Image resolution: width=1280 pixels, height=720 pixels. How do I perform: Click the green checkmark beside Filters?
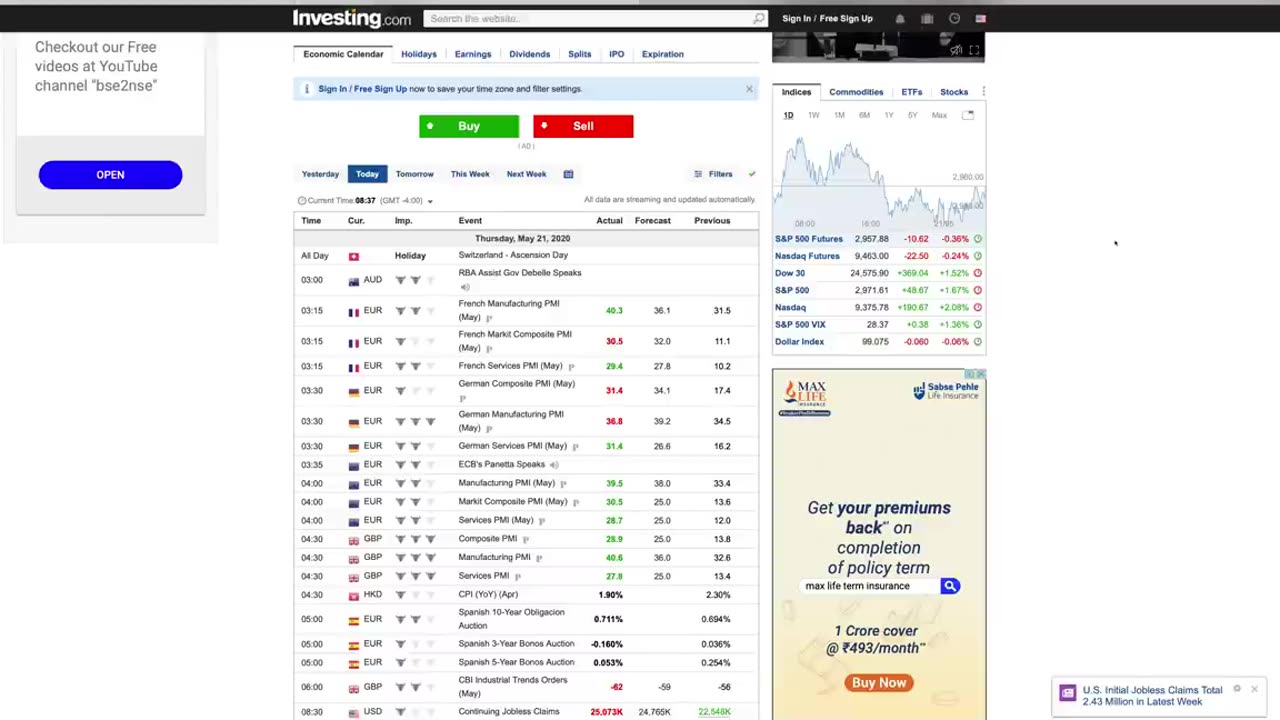click(x=752, y=174)
